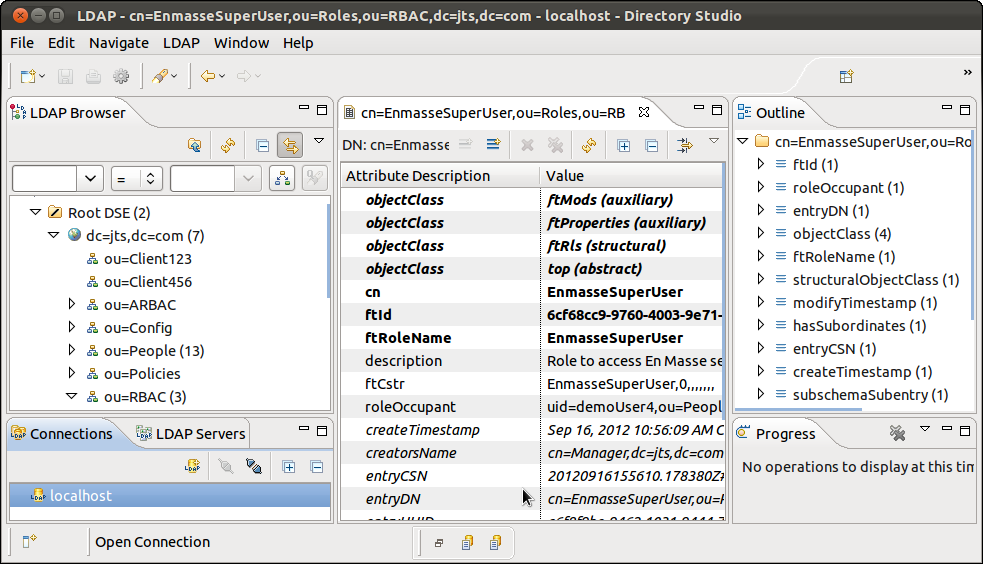Open the Navigate menu
This screenshot has height=564, width=983.
[118, 43]
